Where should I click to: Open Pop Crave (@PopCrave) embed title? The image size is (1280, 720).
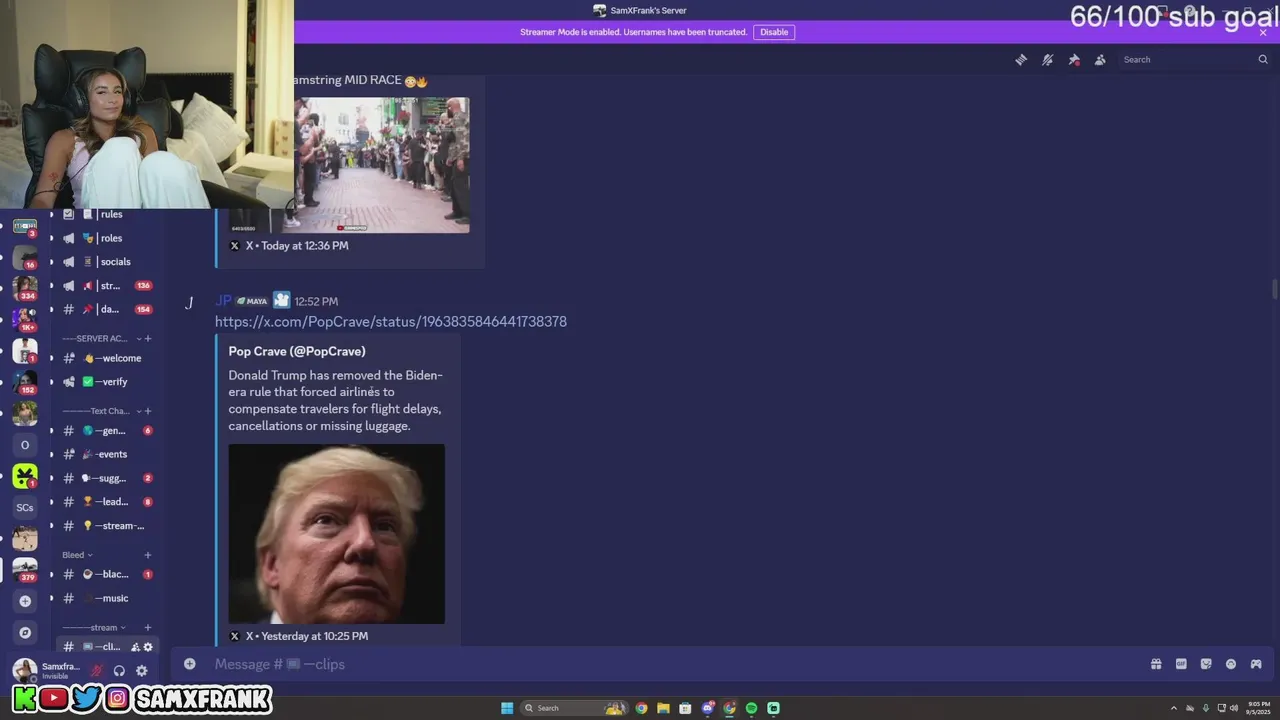click(x=297, y=351)
